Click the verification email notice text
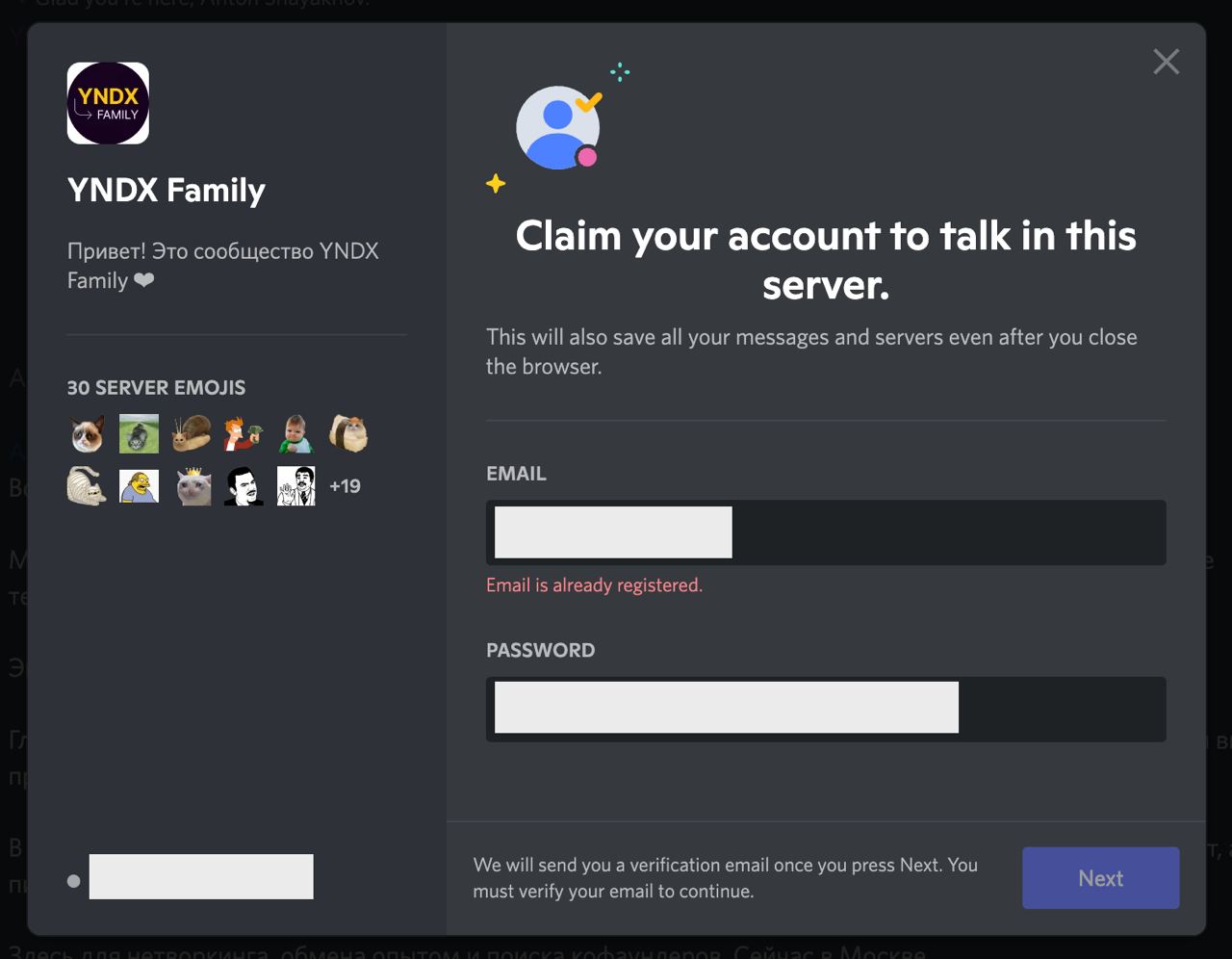The width and height of the screenshot is (1232, 959). [x=726, y=878]
